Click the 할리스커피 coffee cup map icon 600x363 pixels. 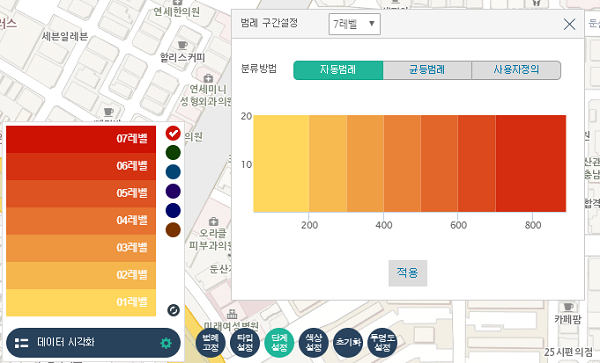[182, 46]
